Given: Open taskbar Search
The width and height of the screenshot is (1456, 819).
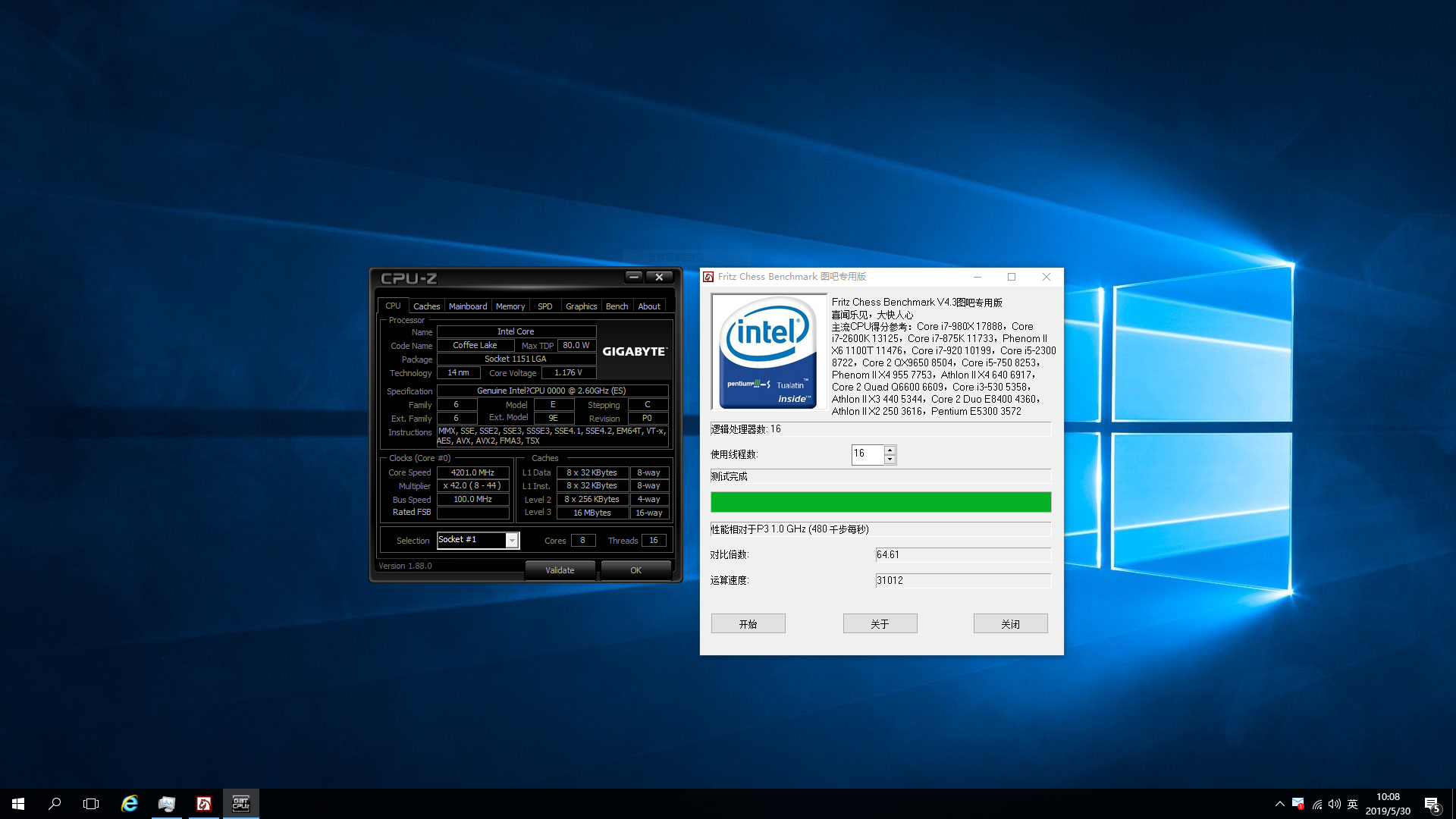Looking at the screenshot, I should 55,804.
